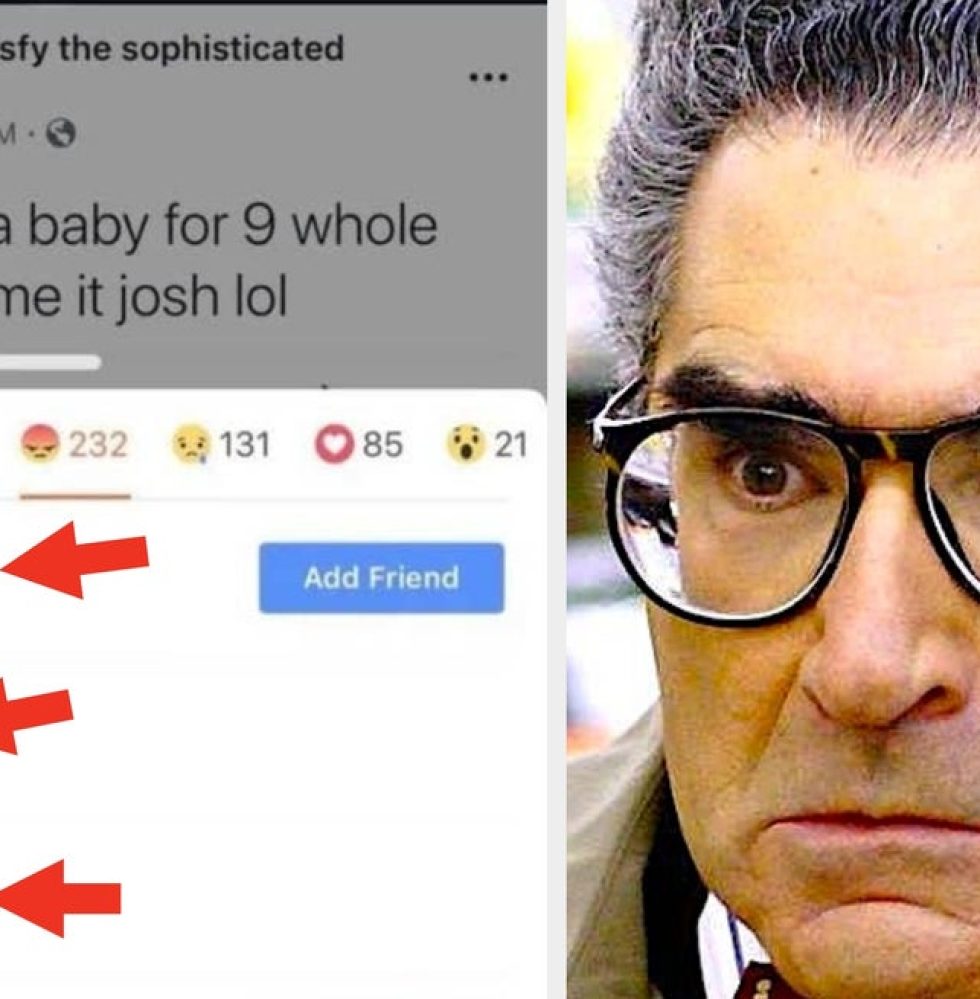Click the crying sad face emoji
Screen dimensions: 980x999
pyautogui.click(x=191, y=444)
